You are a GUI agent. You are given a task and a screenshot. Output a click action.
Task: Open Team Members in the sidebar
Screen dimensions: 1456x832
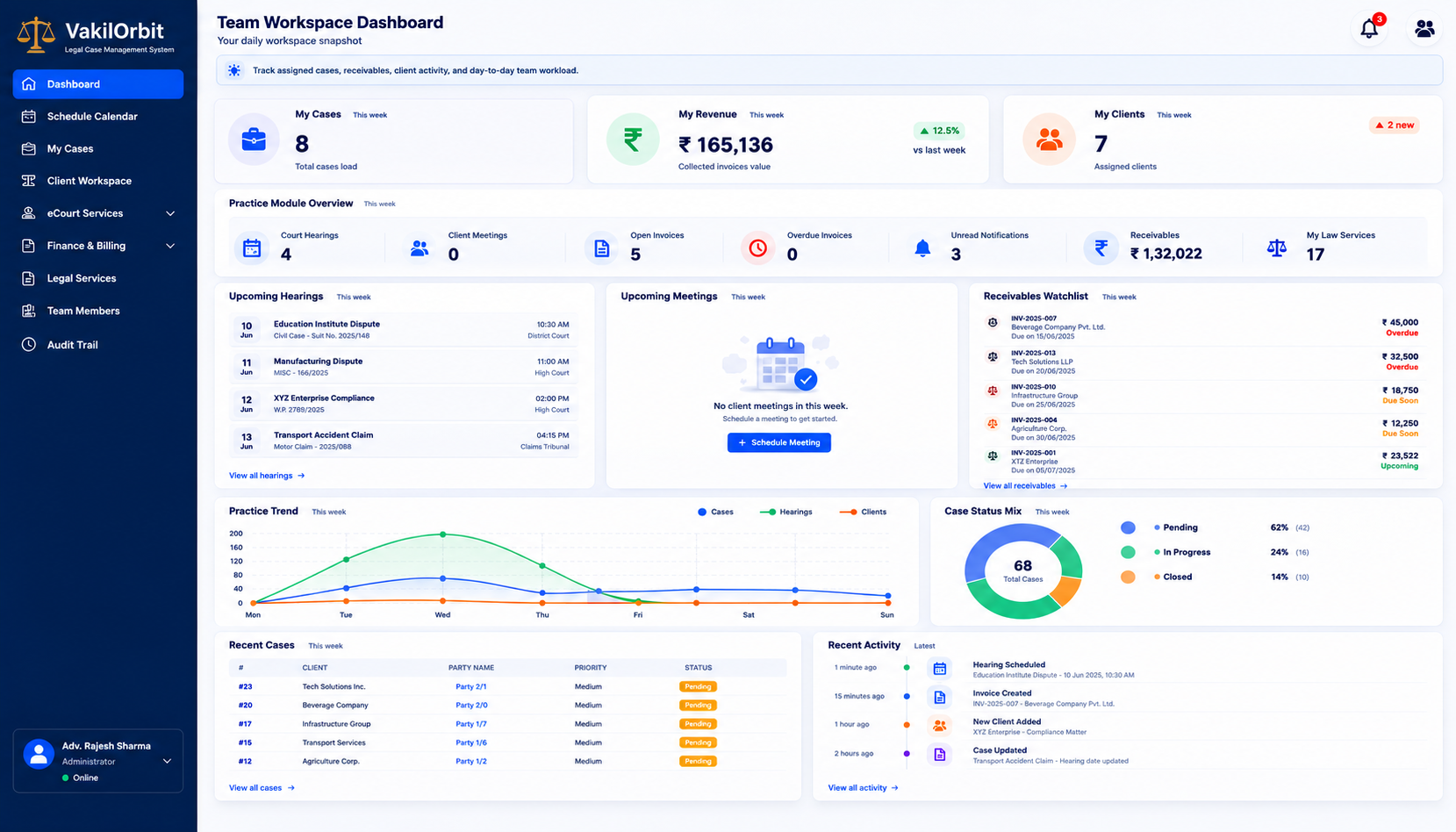point(98,311)
